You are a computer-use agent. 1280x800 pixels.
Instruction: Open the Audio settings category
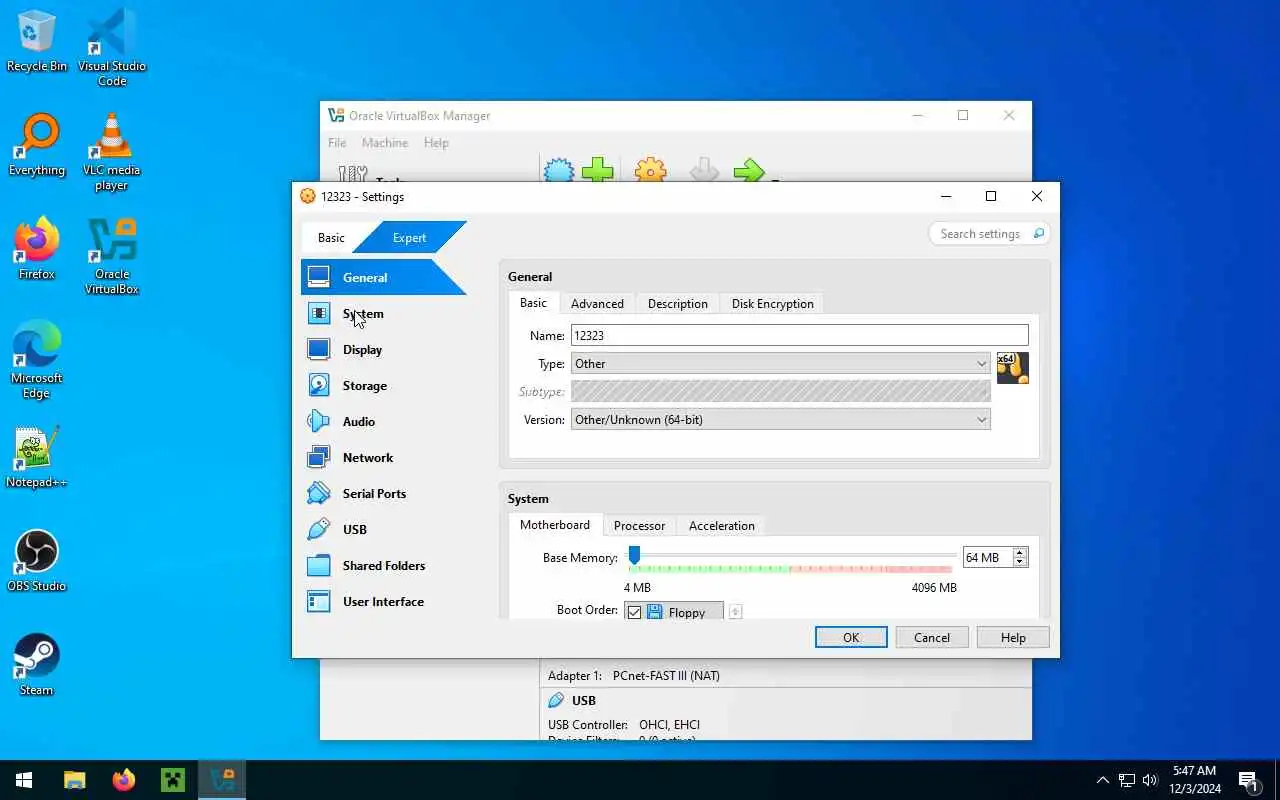(383, 421)
